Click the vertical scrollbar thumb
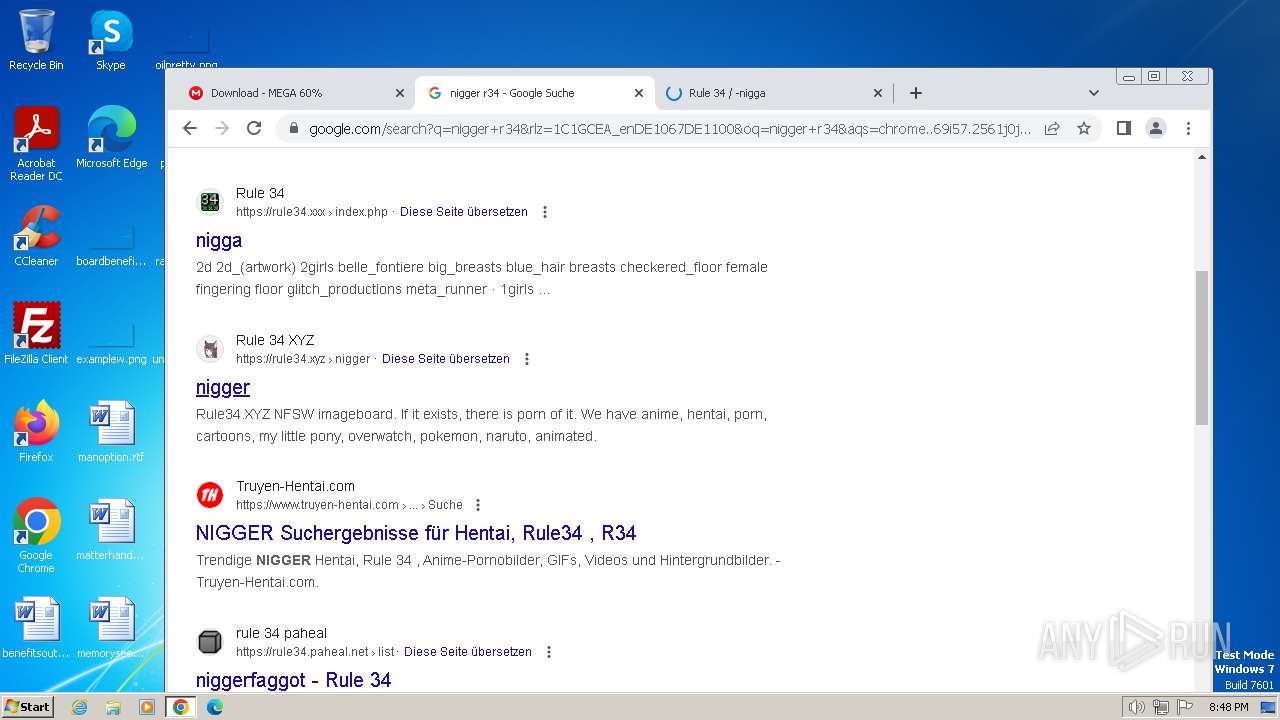Viewport: 1280px width, 720px height. [1202, 348]
